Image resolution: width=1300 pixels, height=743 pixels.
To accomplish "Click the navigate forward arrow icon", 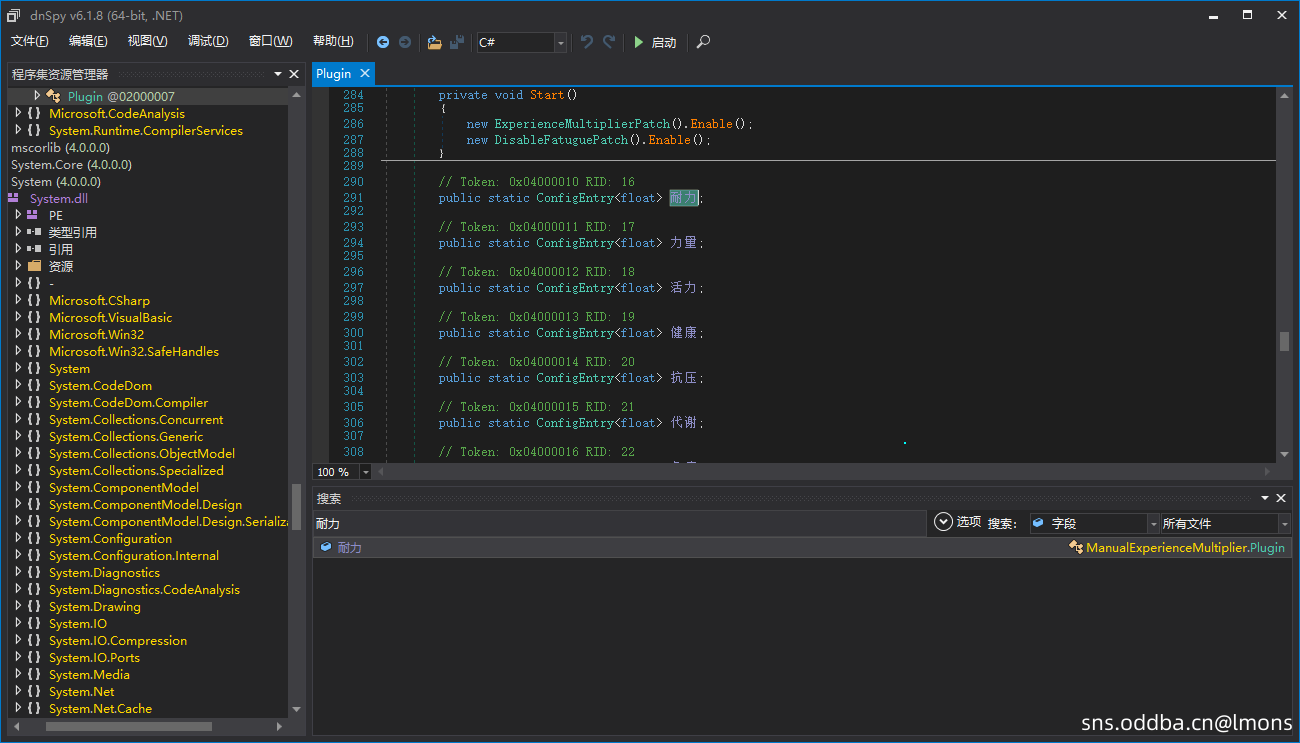I will click(405, 42).
